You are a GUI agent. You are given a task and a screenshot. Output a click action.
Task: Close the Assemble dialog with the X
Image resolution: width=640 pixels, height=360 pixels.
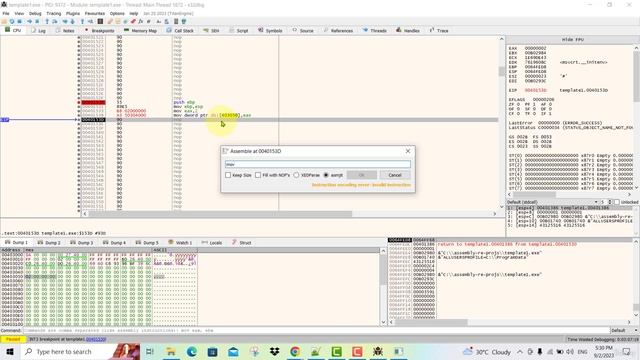[408, 151]
